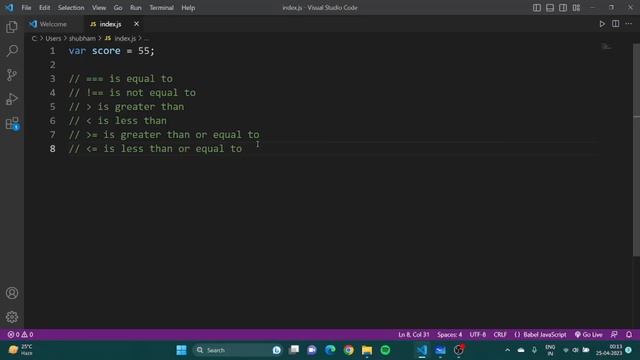The height and width of the screenshot is (360, 640).
Task: Toggle secondary side bar layout icon
Action: (563, 8)
